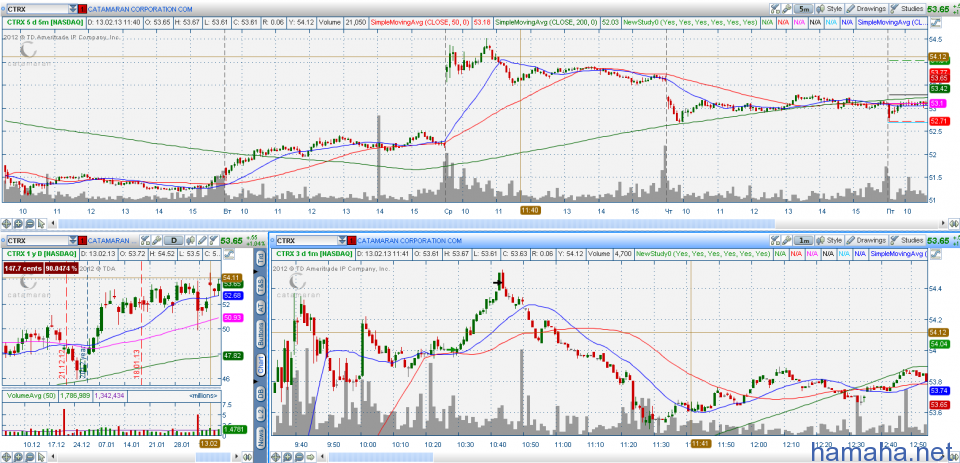The height and width of the screenshot is (463, 960).
Task: Change the 5m timeframe in top chart
Action: coord(803,9)
